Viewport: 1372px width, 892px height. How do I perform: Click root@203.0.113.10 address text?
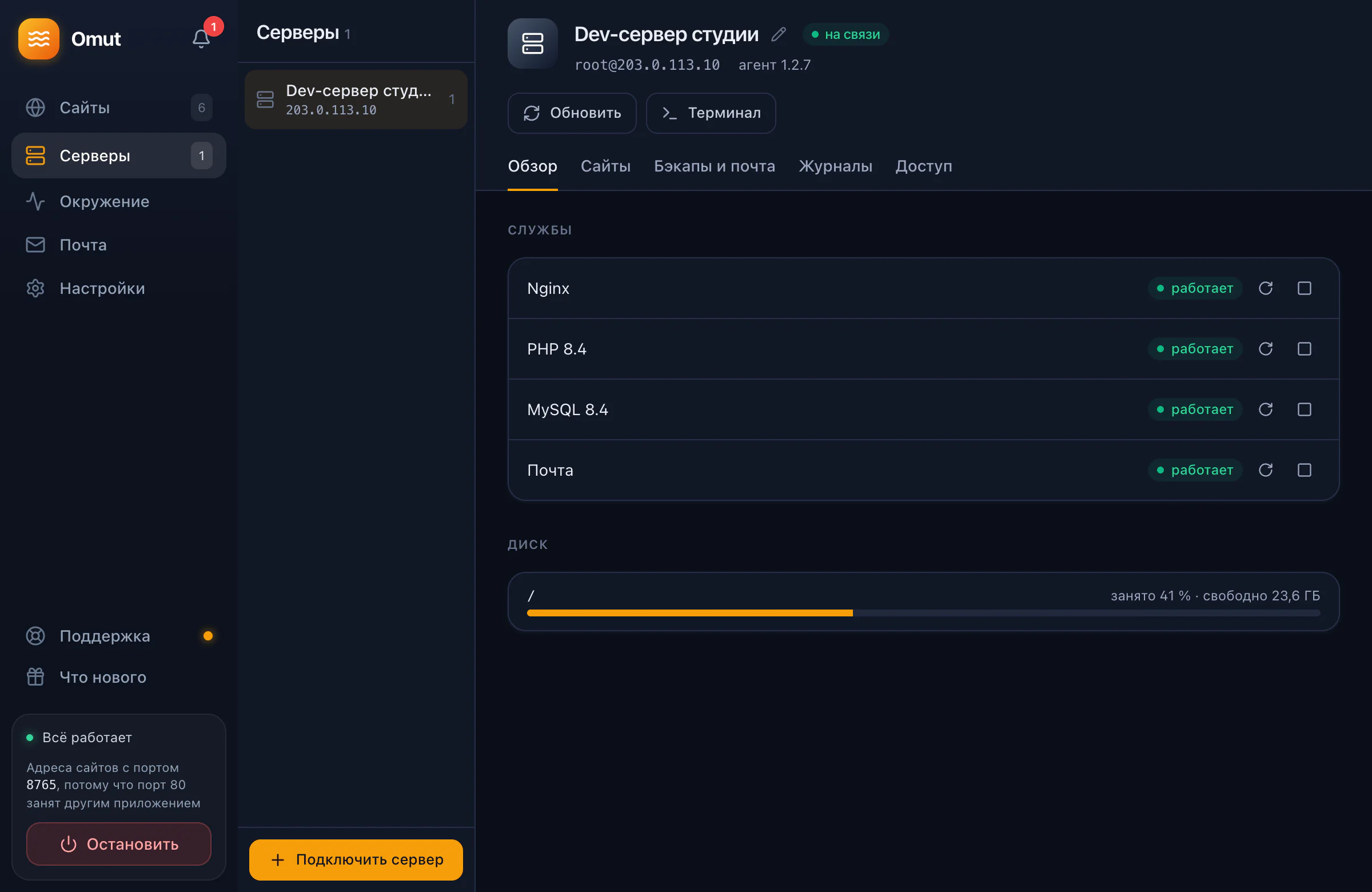pos(647,65)
